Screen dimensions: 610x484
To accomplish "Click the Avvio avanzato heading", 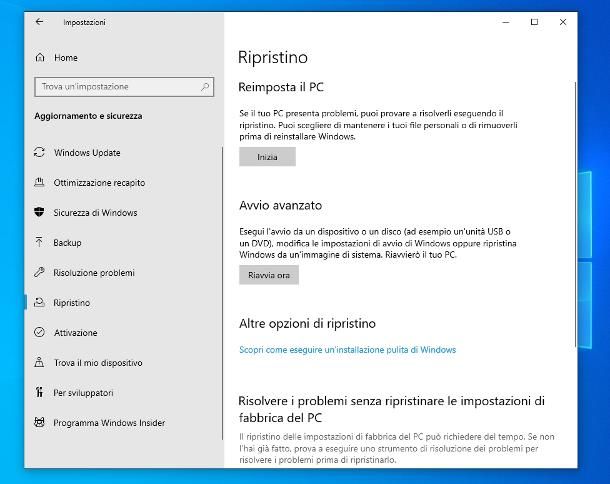I will pyautogui.click(x=280, y=205).
